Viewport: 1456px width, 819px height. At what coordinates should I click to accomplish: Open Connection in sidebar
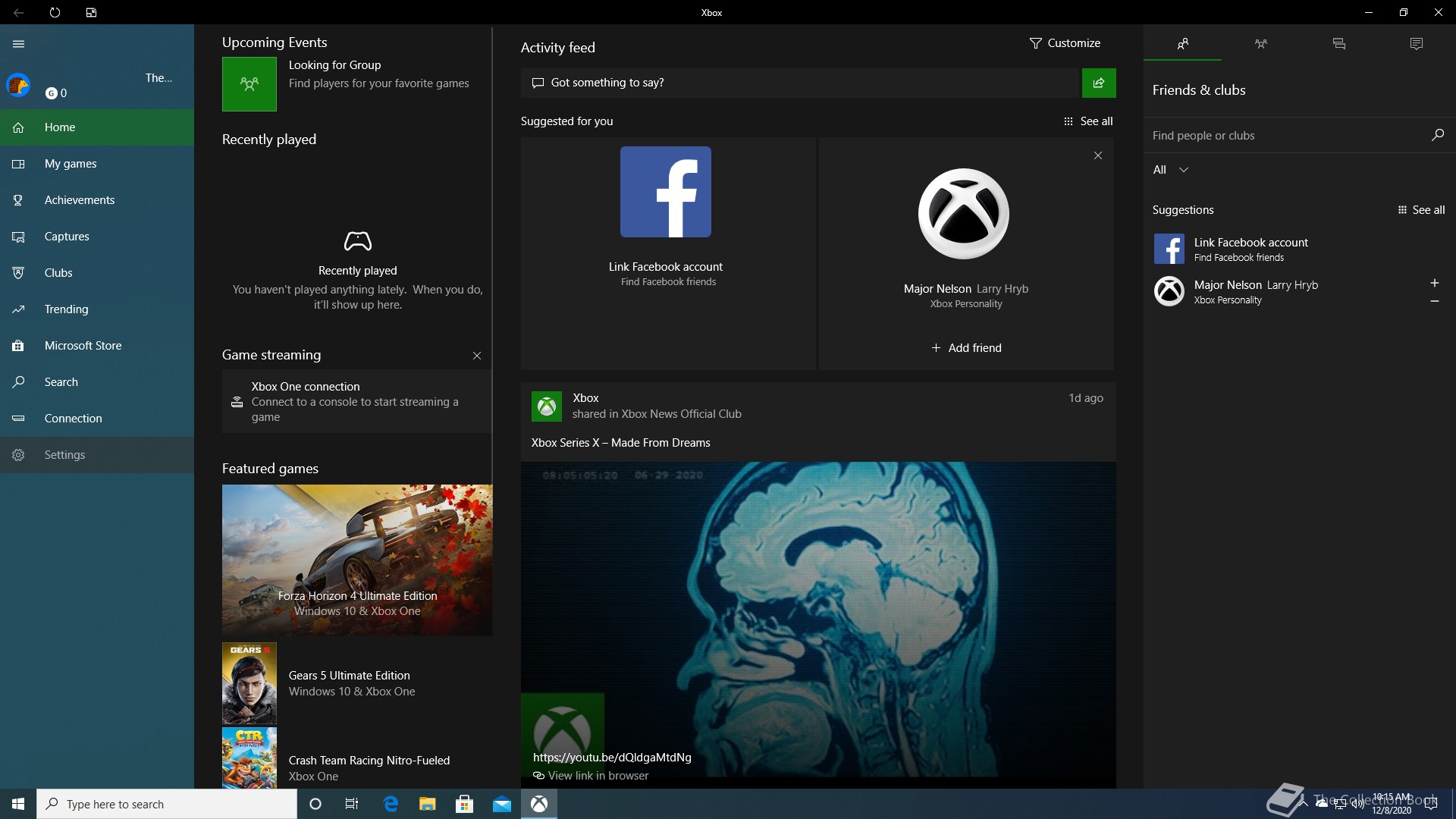point(97,419)
